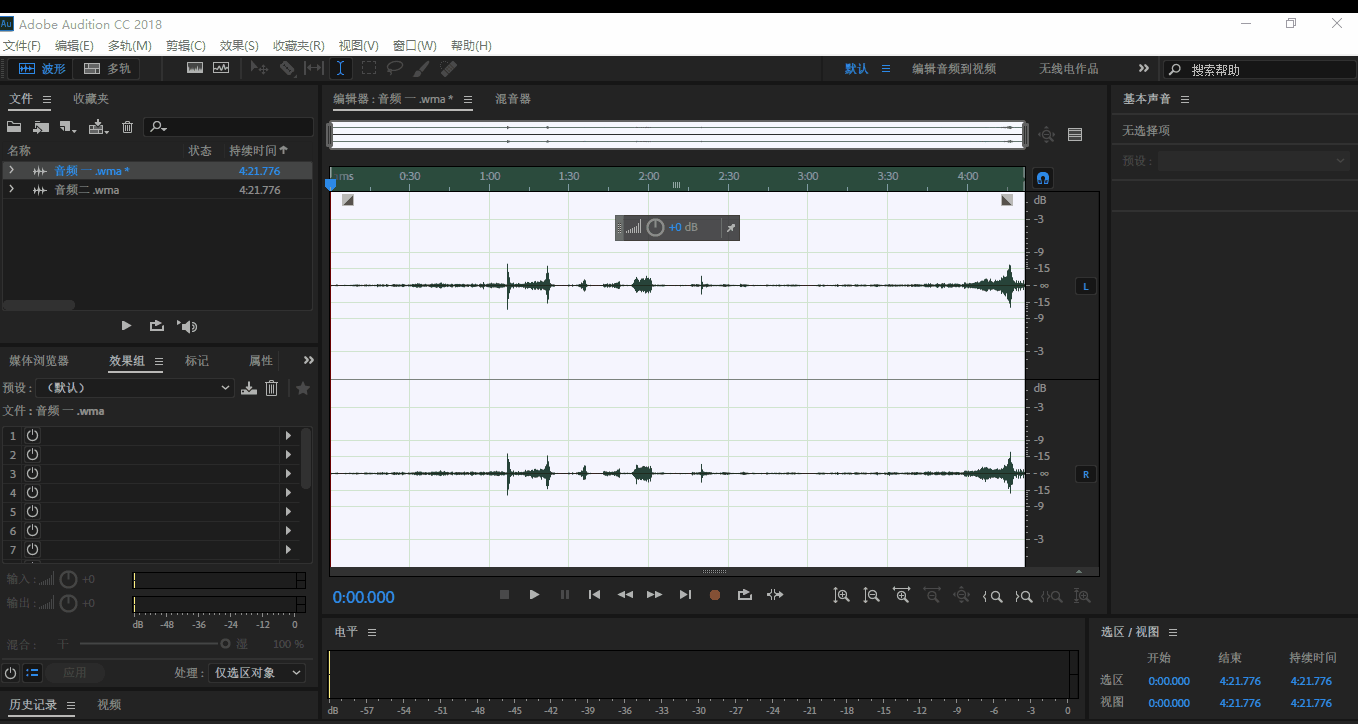This screenshot has height=724, width=1358.
Task: Open effect list arrow for slot 4
Action: point(289,492)
